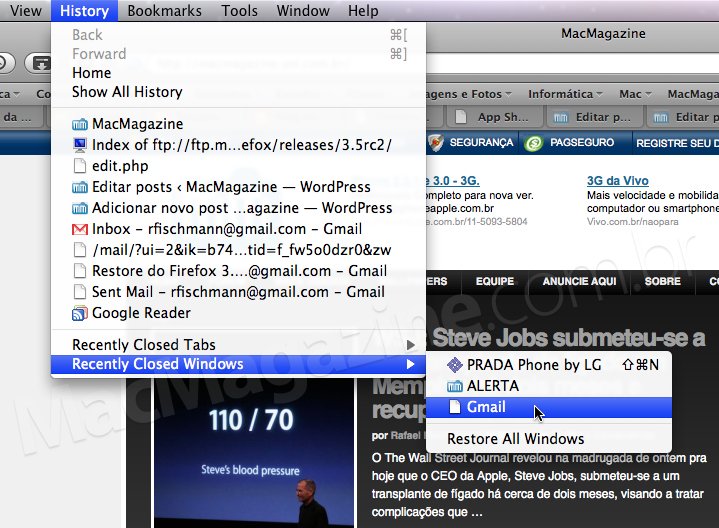719x528 pixels.
Task: Open the View menu
Action: coord(26,10)
